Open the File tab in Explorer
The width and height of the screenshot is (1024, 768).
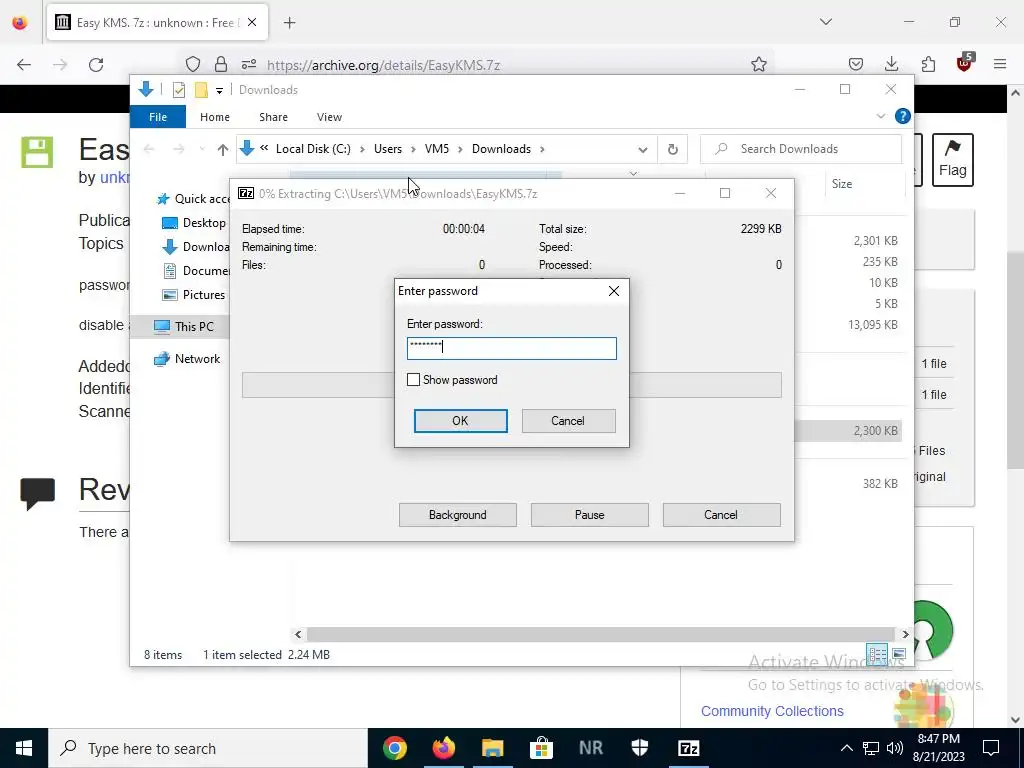158,117
